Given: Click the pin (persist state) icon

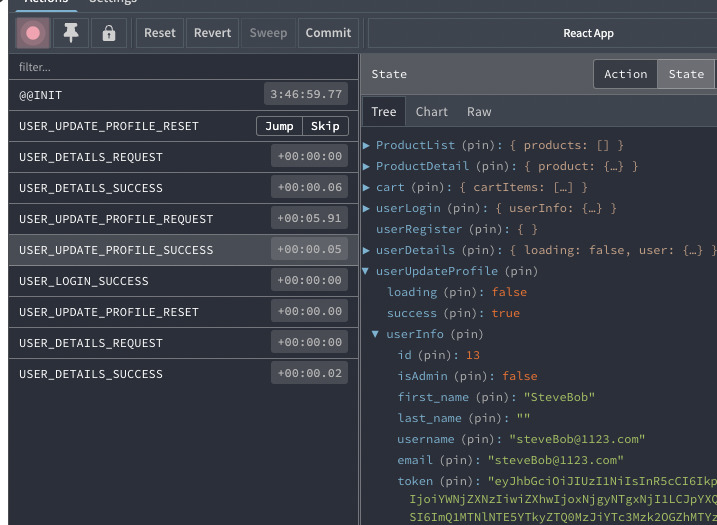Looking at the screenshot, I should pyautogui.click(x=71, y=33).
